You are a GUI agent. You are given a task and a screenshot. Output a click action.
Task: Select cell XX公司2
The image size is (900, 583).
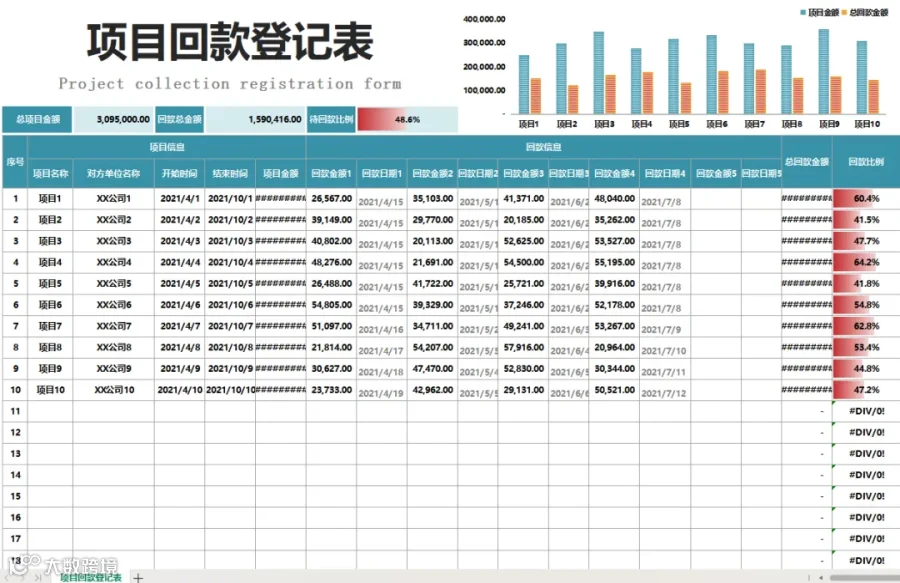click(x=114, y=220)
